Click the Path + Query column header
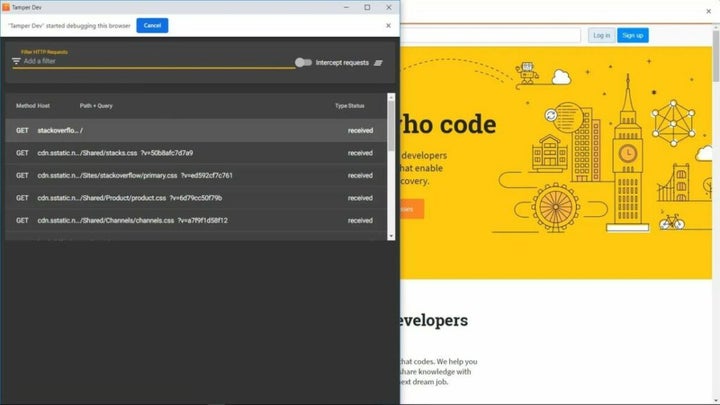The image size is (720, 405). [x=96, y=105]
